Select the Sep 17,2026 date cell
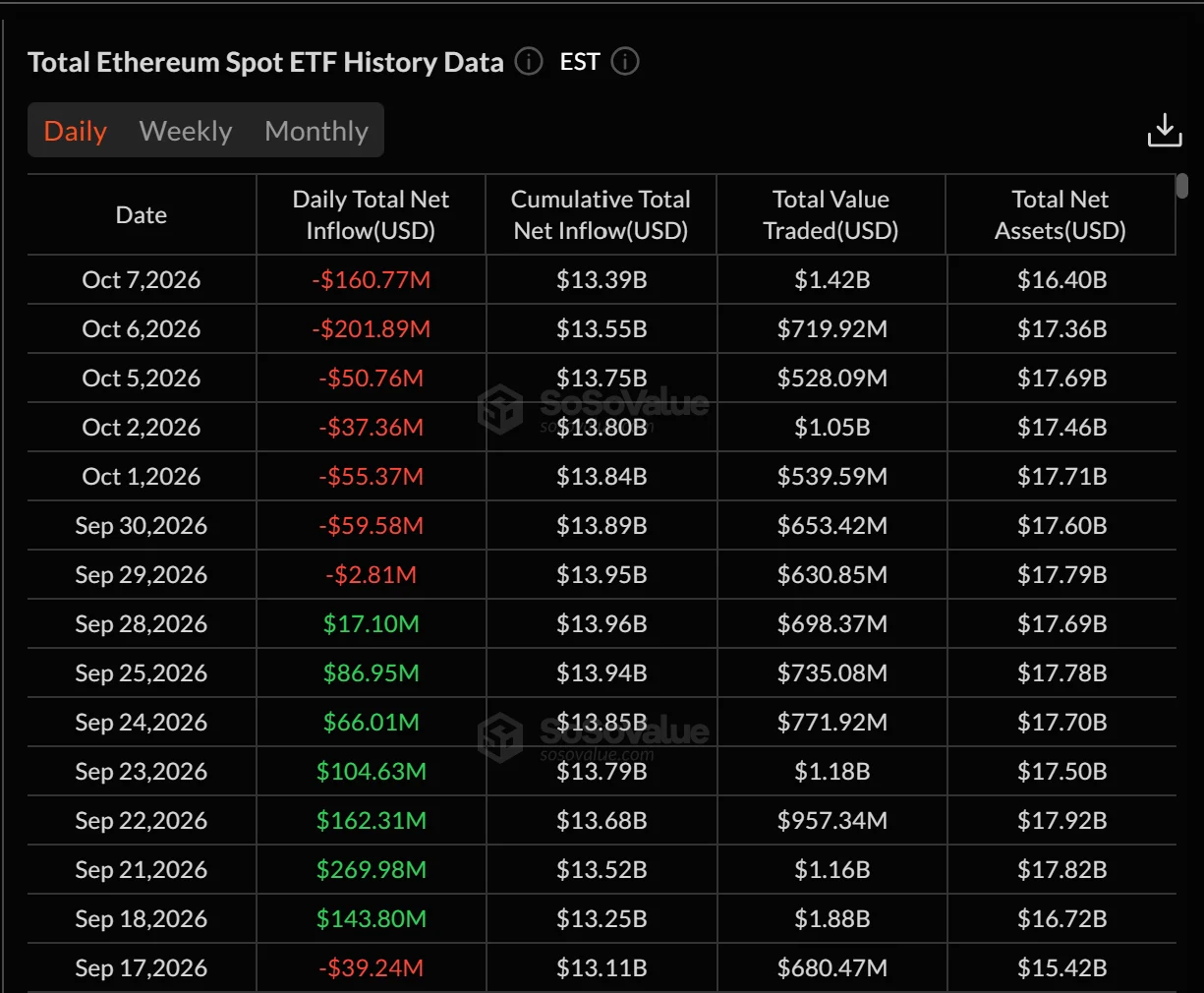The image size is (1204, 993). [x=142, y=968]
